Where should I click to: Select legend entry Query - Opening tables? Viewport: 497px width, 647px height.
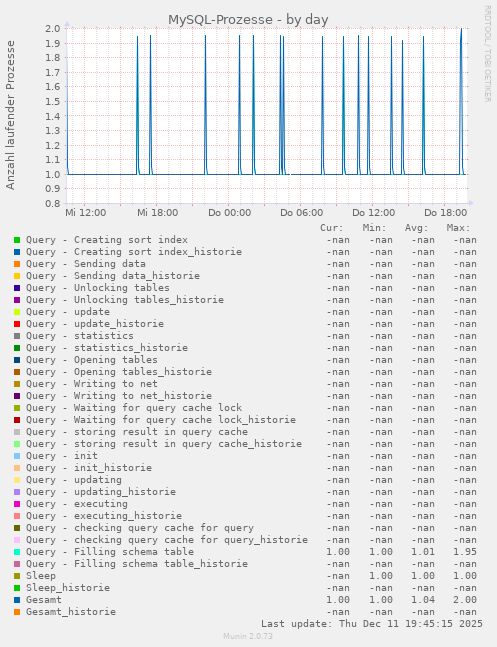point(92,360)
